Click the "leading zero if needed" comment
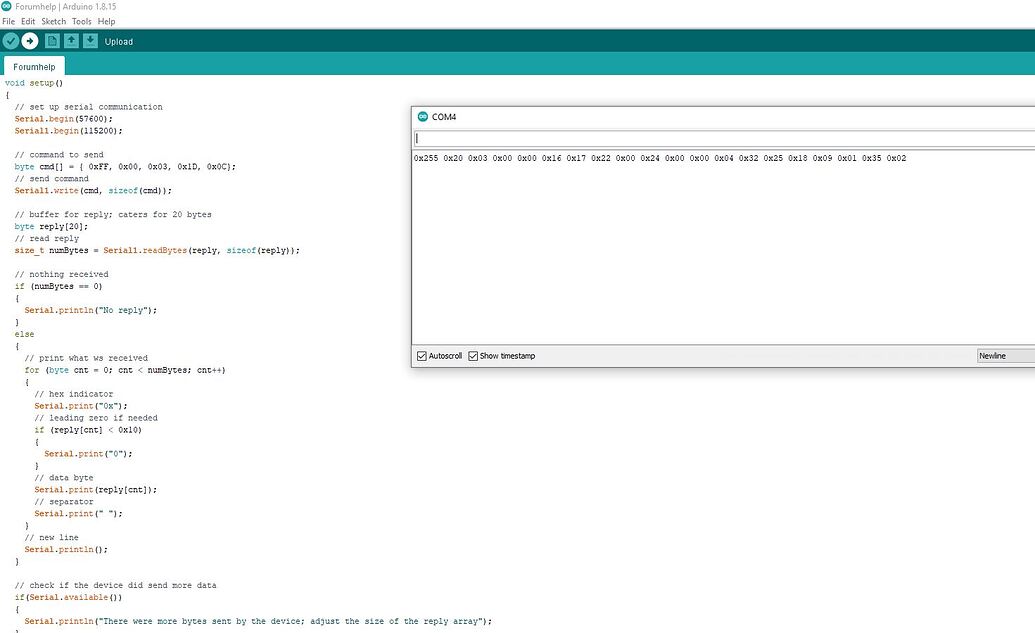 (96, 418)
